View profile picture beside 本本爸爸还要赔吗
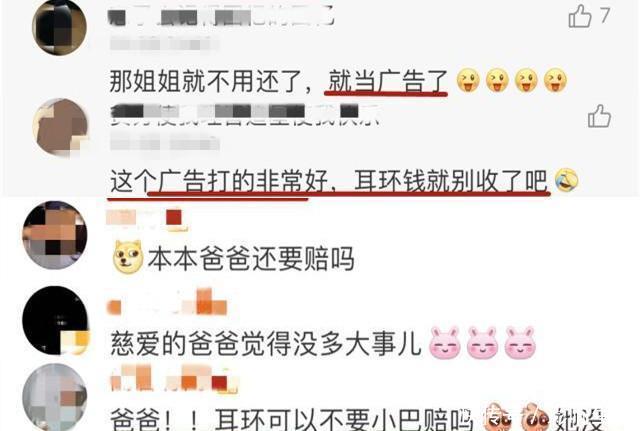The width and height of the screenshot is (640, 431). 55,235
